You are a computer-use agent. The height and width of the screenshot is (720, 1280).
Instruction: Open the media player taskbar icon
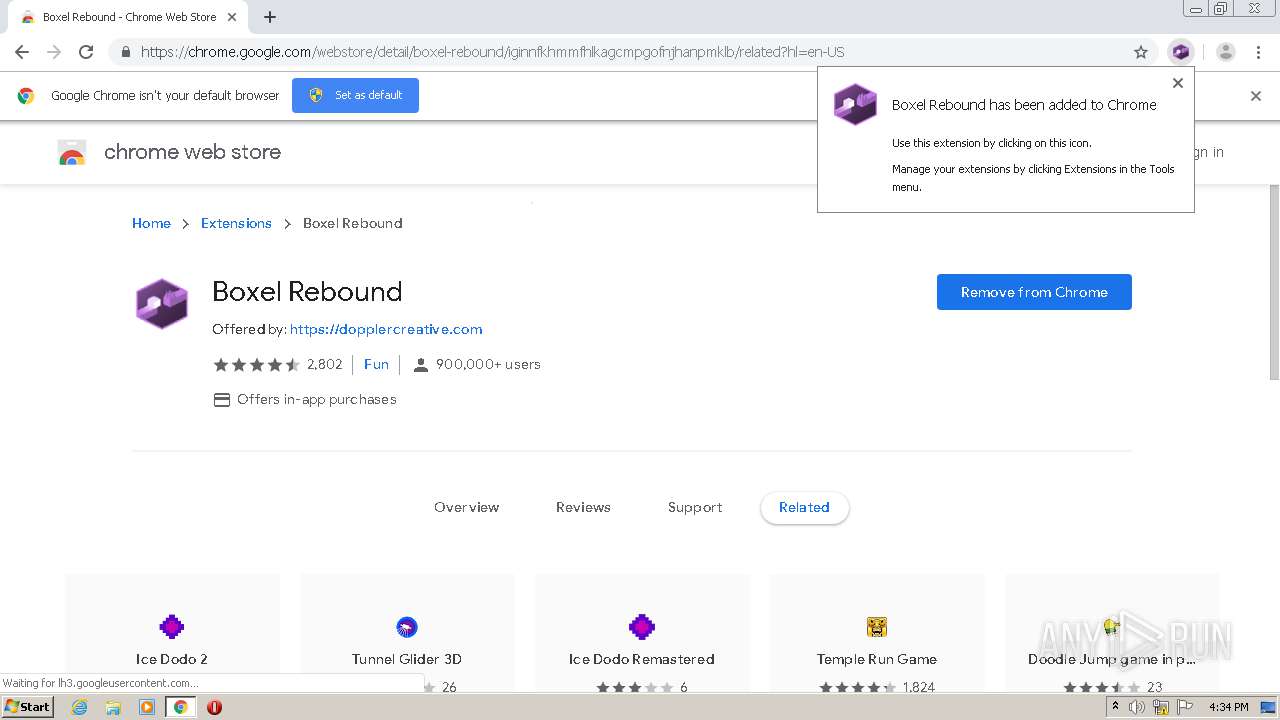click(147, 707)
